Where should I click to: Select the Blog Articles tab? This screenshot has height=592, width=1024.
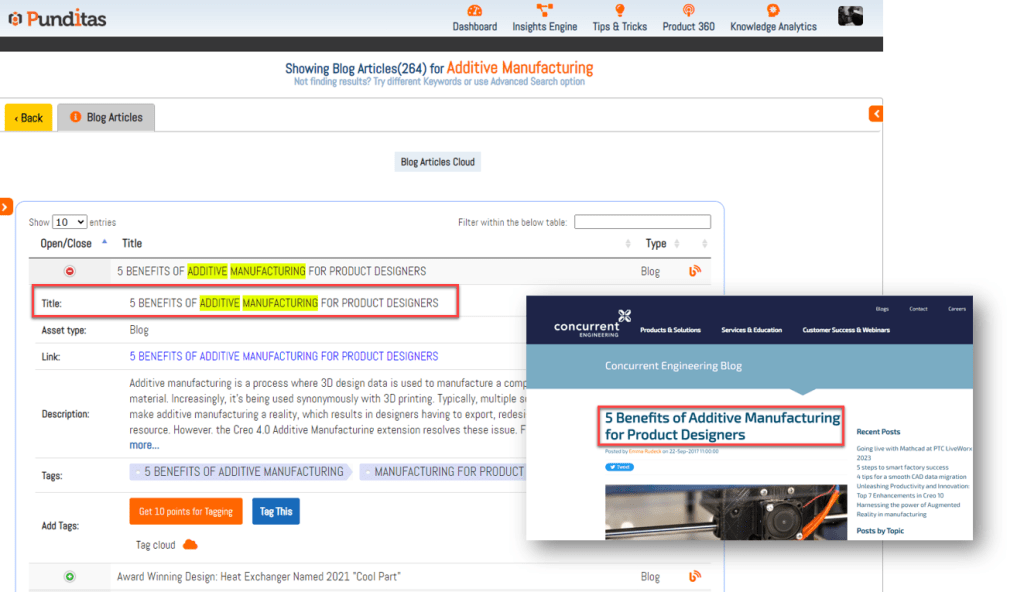click(x=105, y=117)
